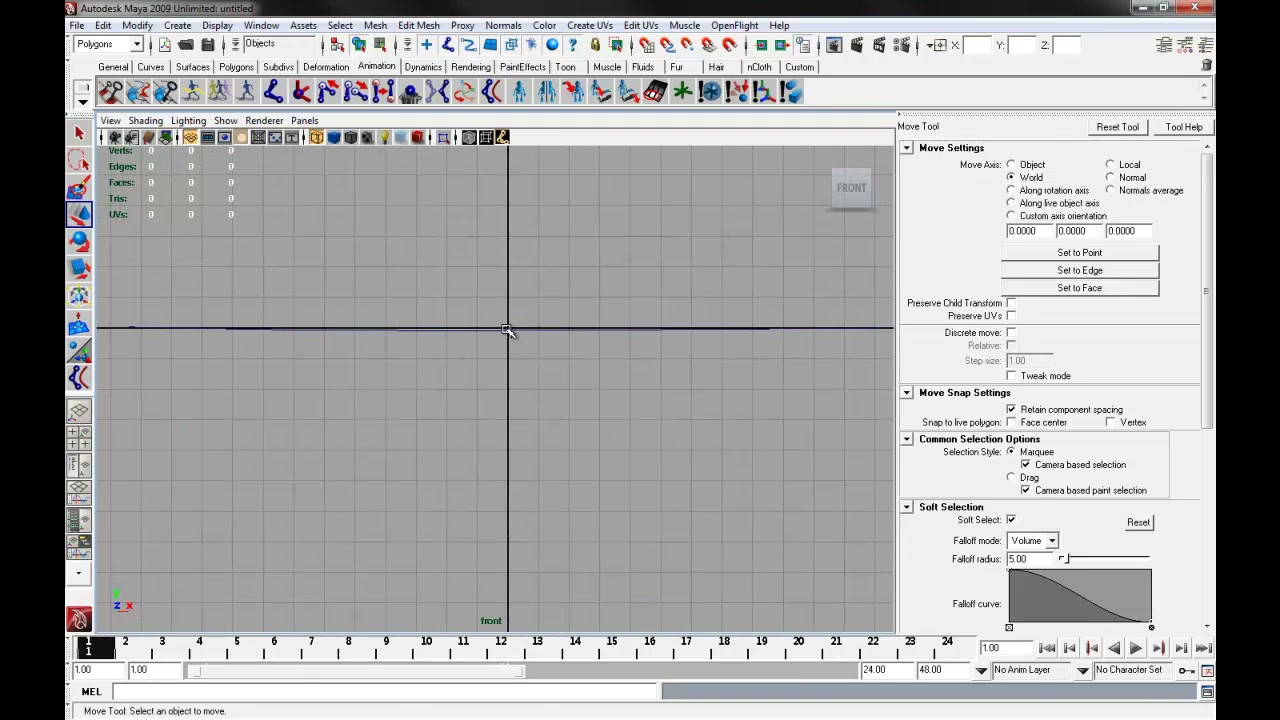
Task: Select Local move axis radio button
Action: tap(1110, 164)
